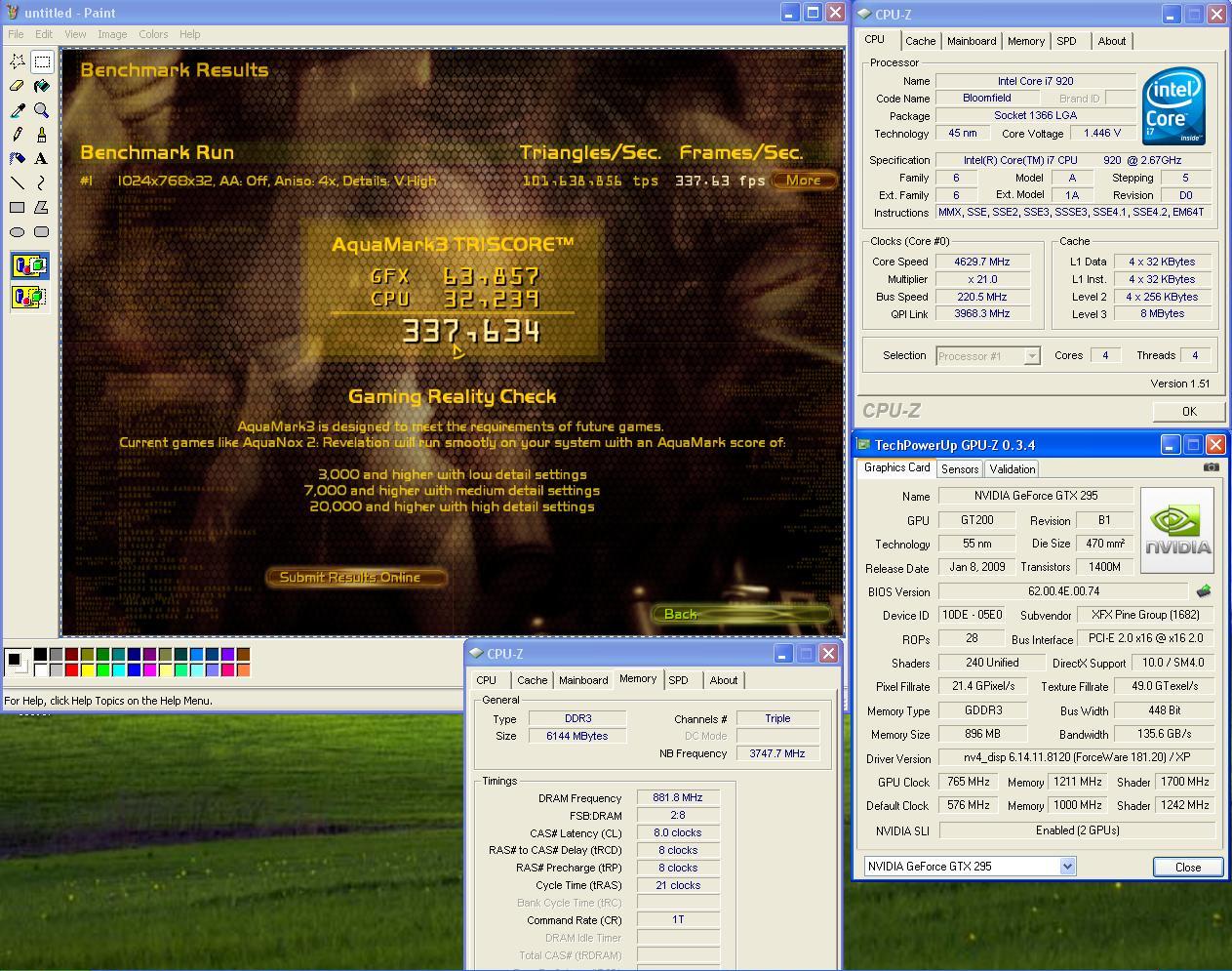Choose the opaque selection mode option

click(29, 265)
